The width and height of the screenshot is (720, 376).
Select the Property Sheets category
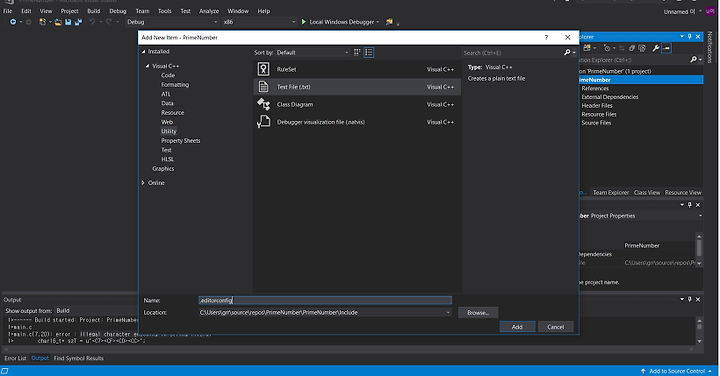point(180,140)
